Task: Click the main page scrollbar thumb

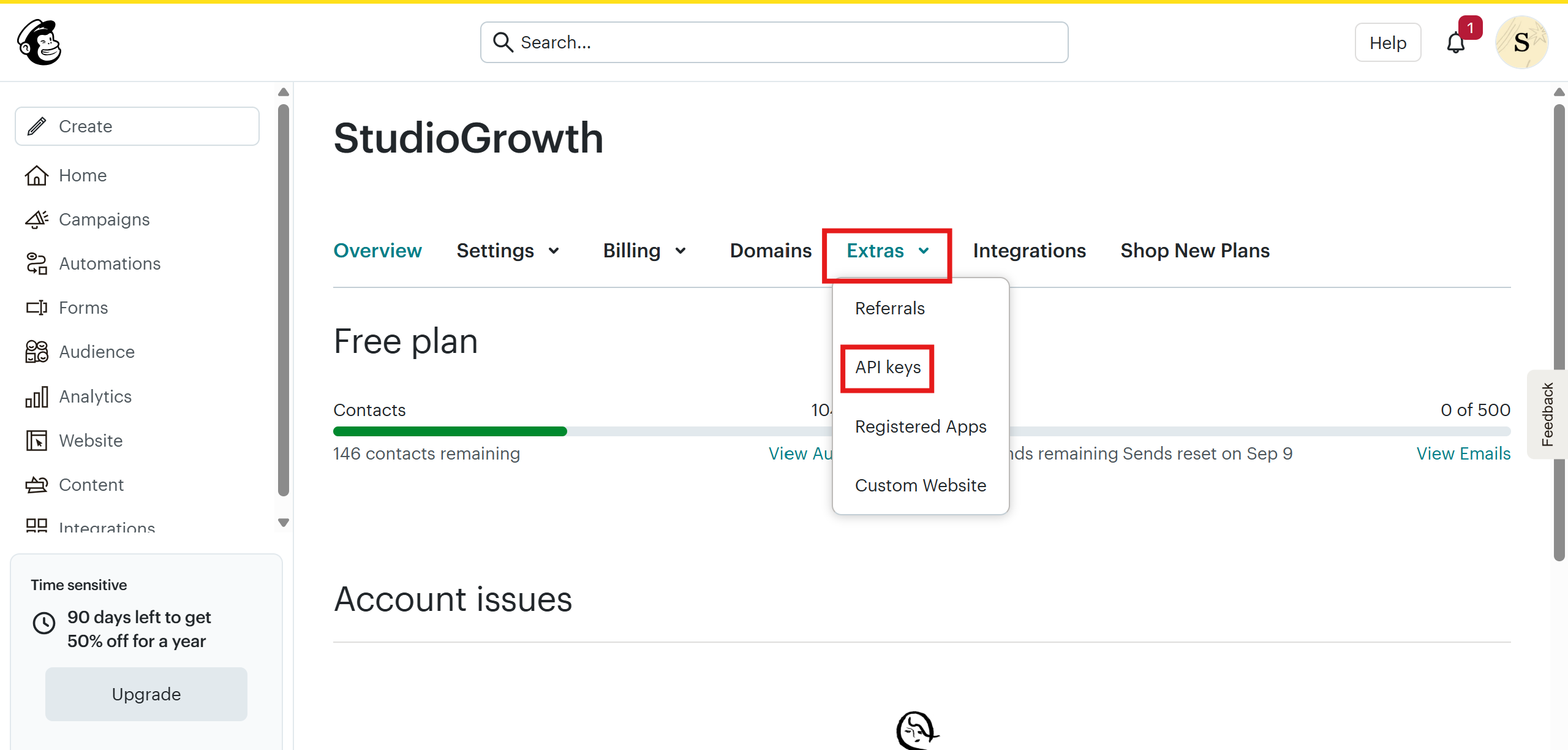Action: (1559, 333)
